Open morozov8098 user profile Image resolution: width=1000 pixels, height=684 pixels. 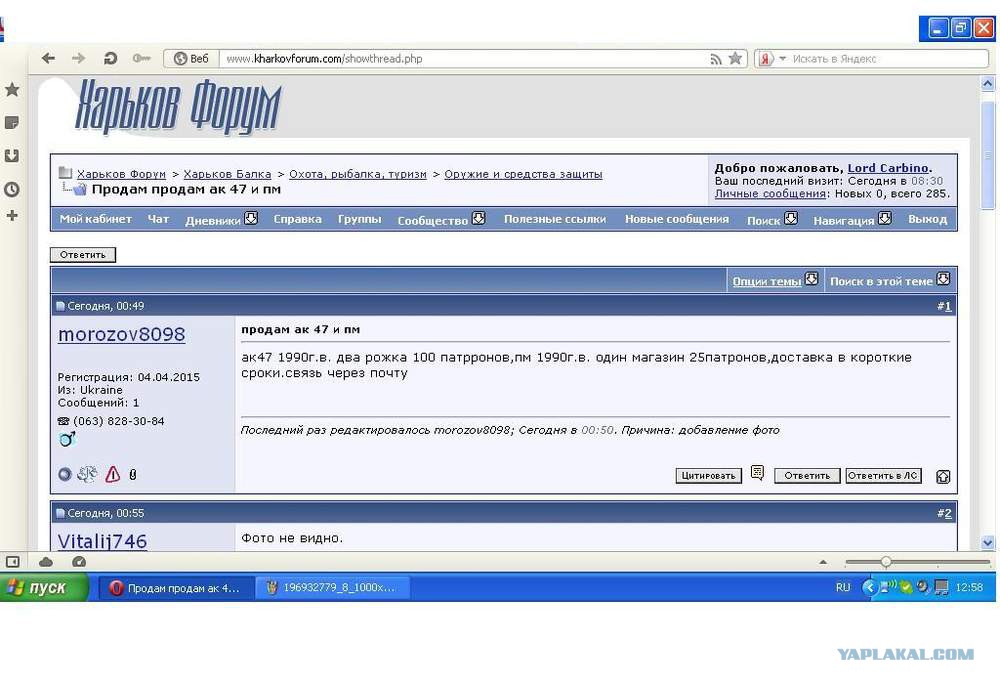tap(121, 335)
